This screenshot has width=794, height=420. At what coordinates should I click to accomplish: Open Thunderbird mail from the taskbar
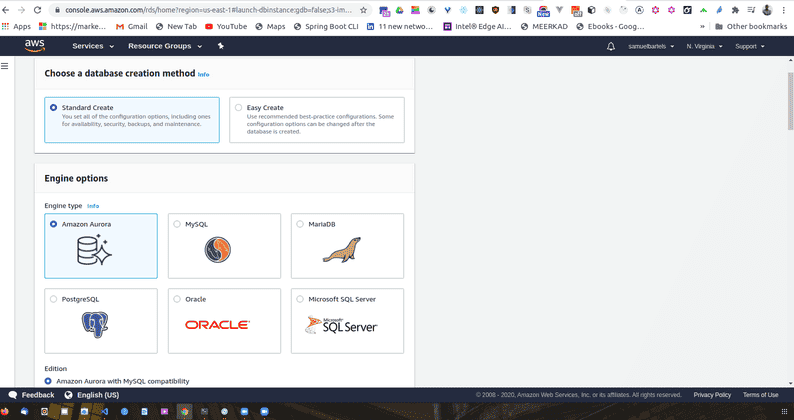(24, 412)
